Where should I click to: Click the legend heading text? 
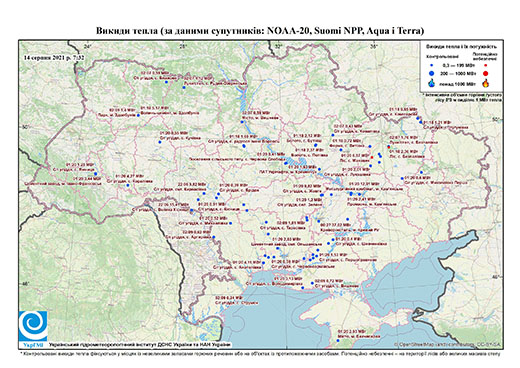(461, 47)
